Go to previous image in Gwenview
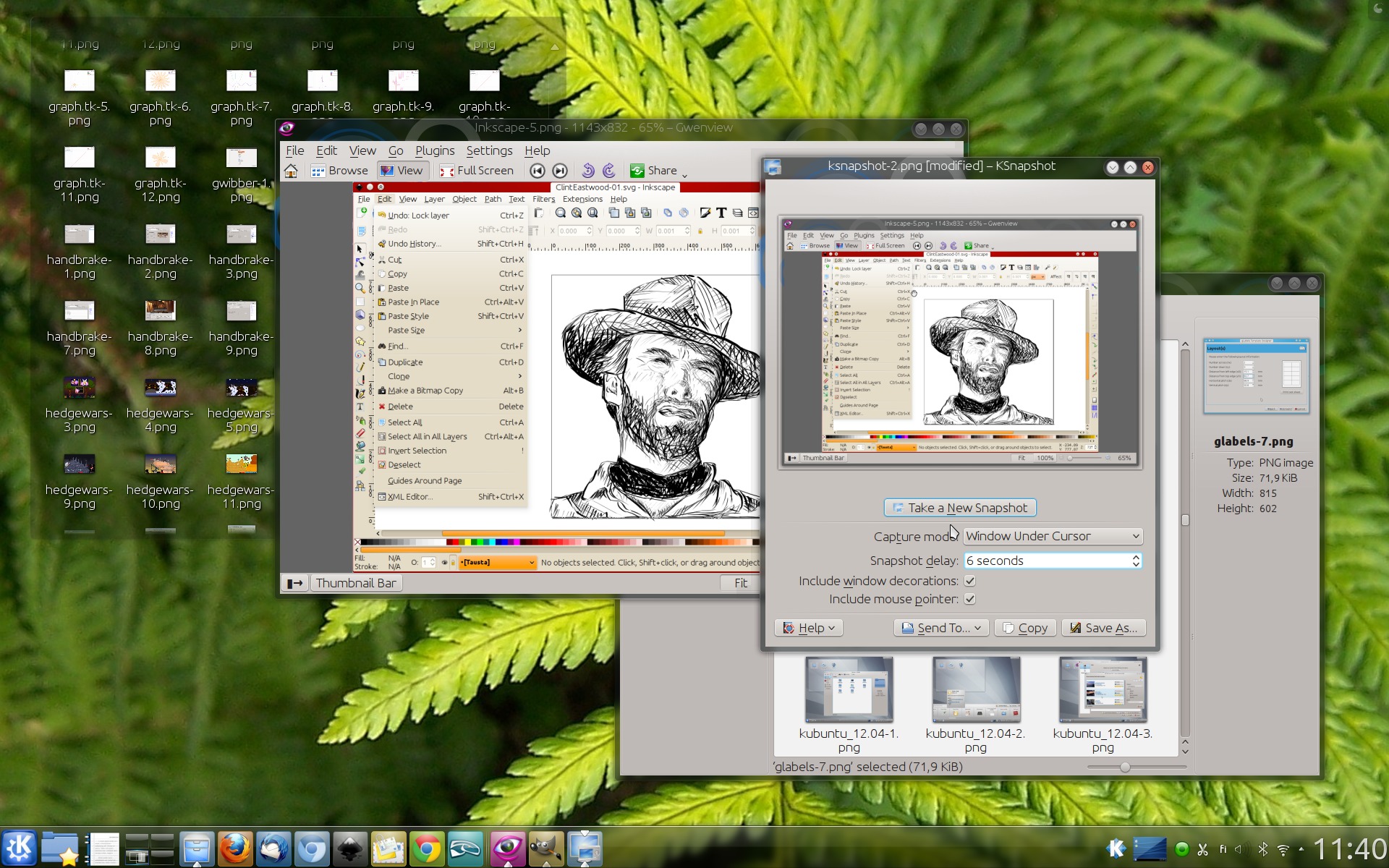 [x=537, y=171]
